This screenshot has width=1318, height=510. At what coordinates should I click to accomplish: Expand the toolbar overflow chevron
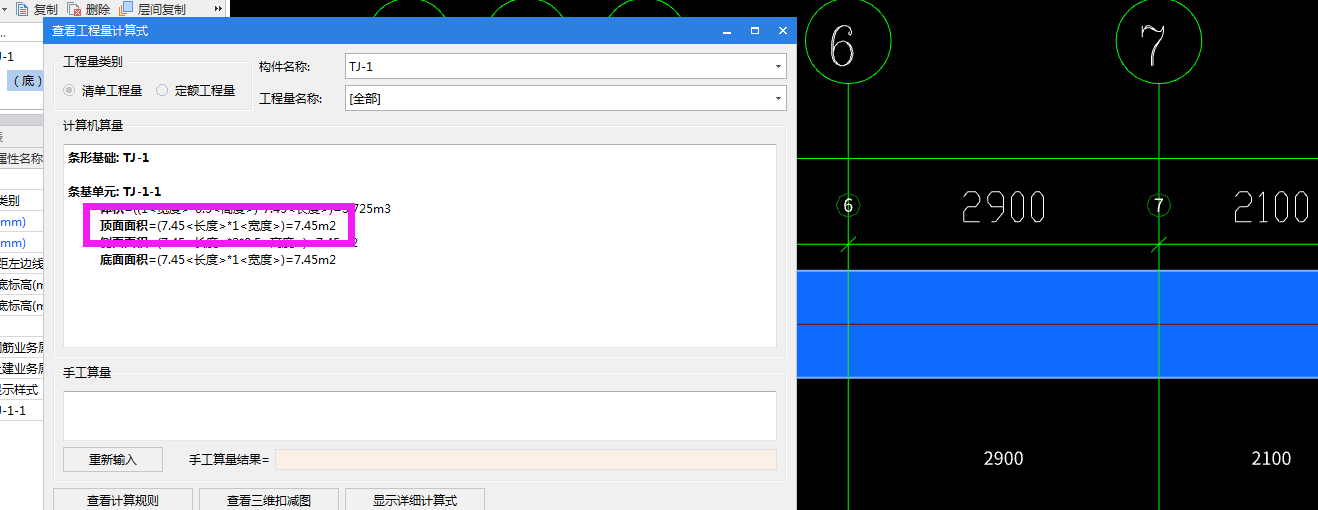(x=218, y=9)
